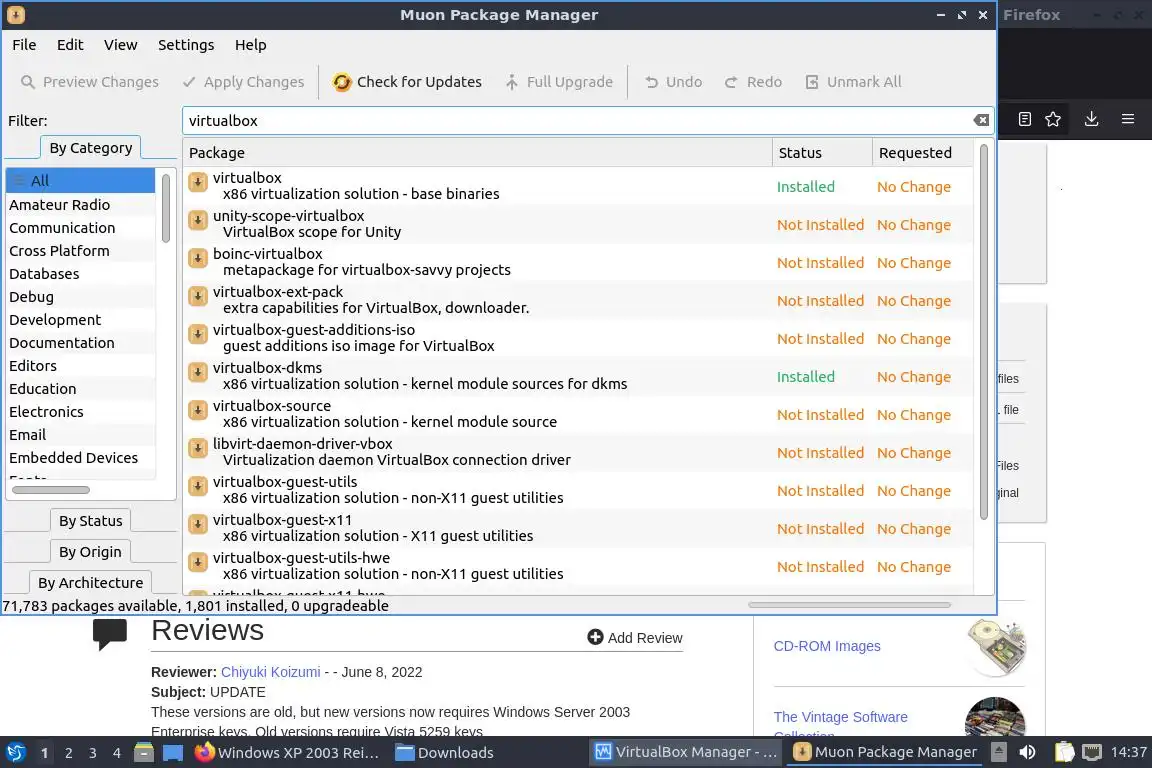Launch the file manager taskbar icon
Image resolution: width=1152 pixels, height=768 pixels.
(x=144, y=753)
